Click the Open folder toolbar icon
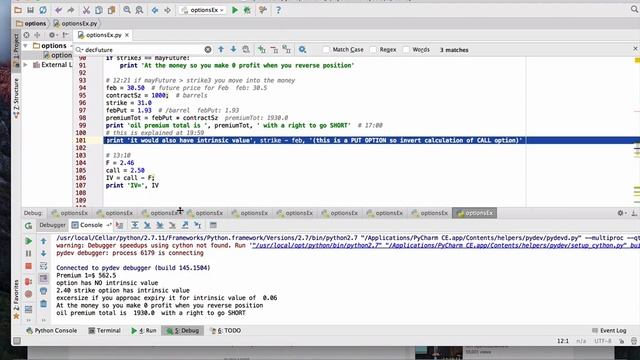 pos(18,10)
